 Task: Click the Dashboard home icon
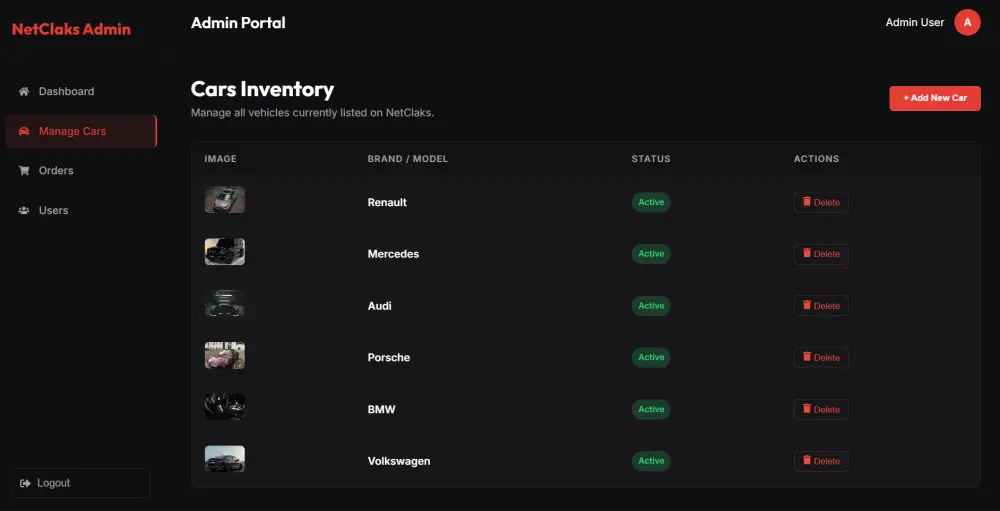pyautogui.click(x=24, y=91)
